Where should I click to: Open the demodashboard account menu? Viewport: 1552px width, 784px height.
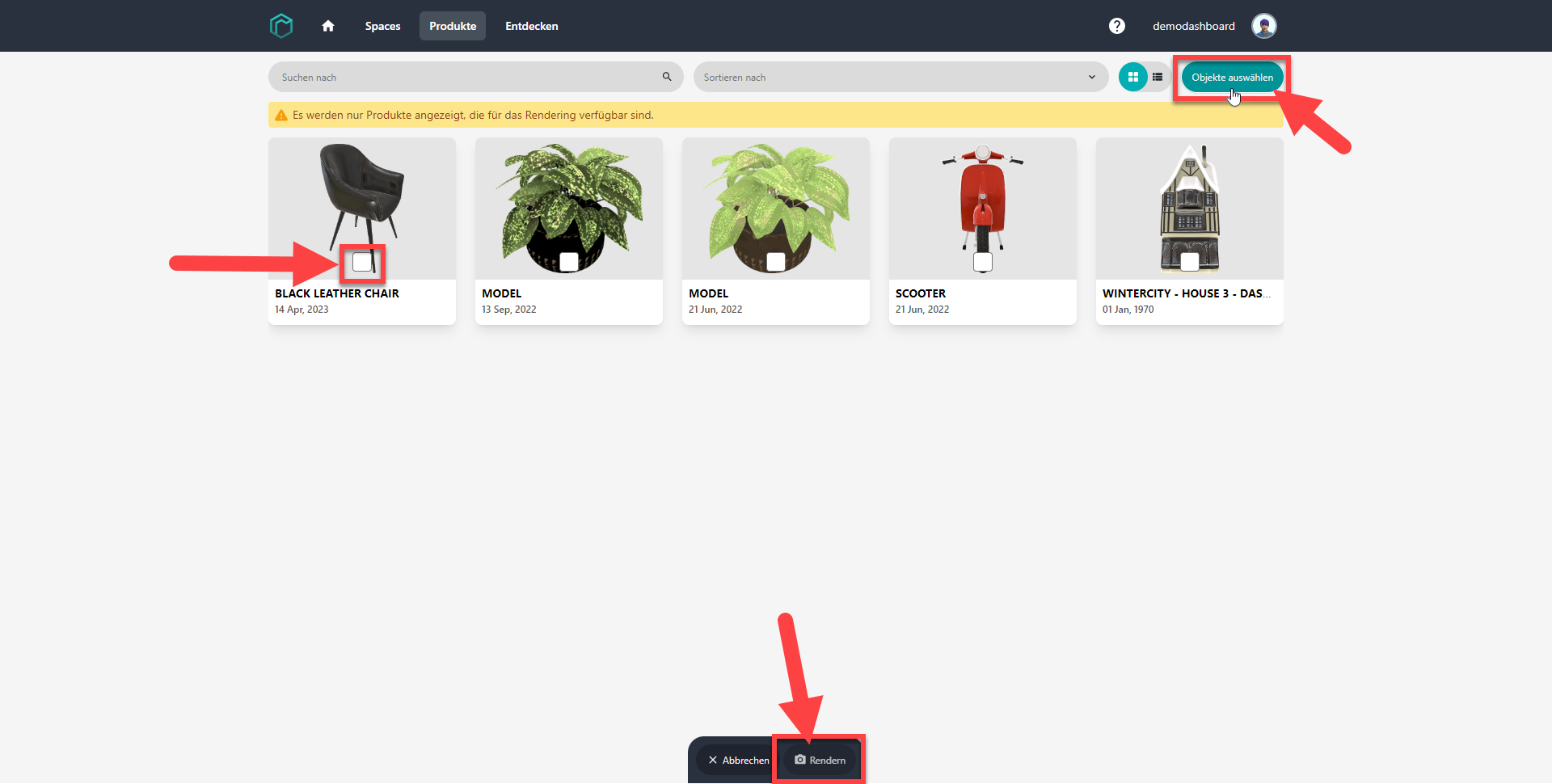click(1193, 26)
